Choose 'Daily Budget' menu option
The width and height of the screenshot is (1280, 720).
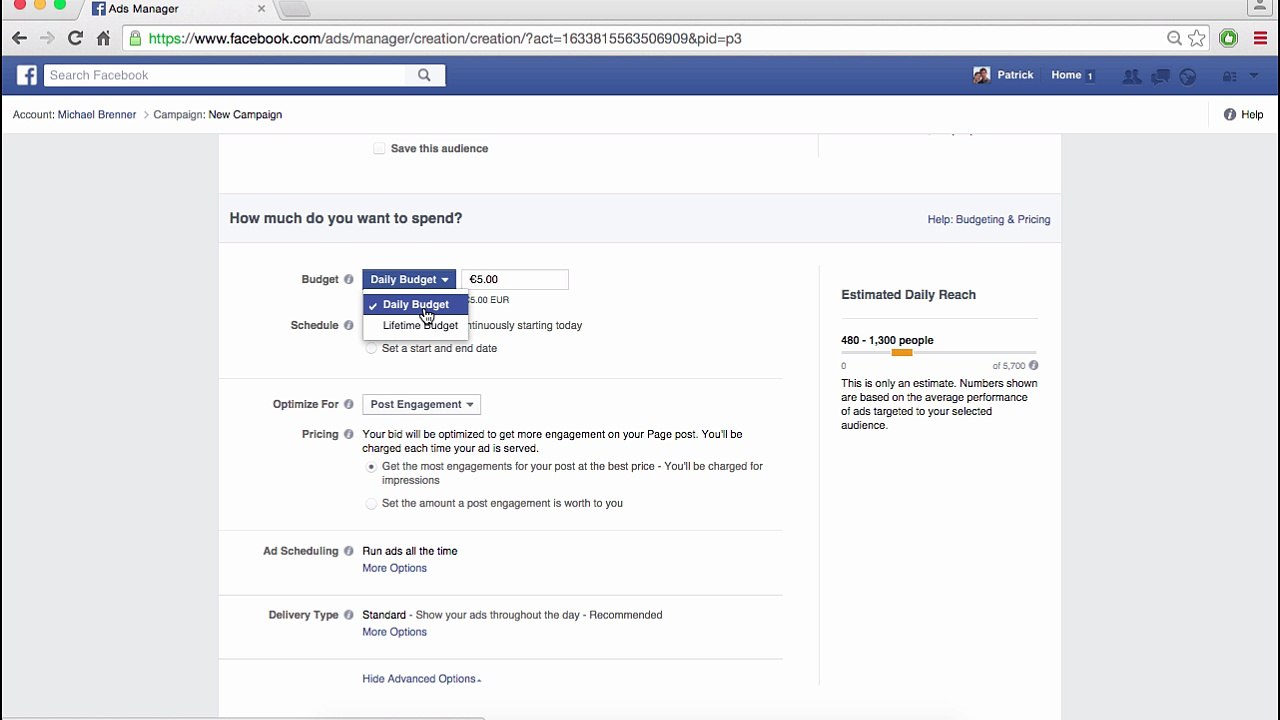[x=415, y=304]
